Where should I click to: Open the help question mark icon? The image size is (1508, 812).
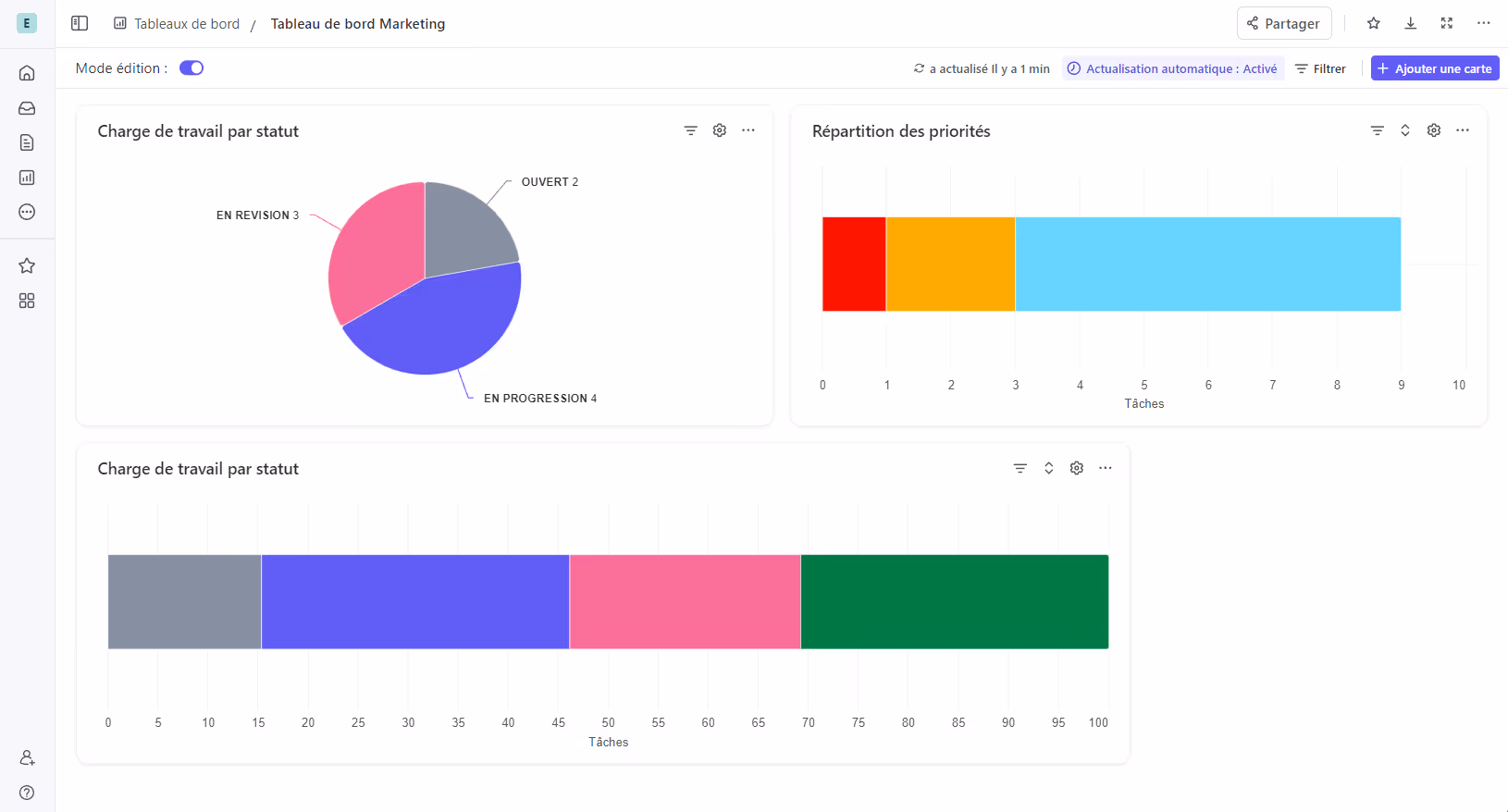(27, 793)
